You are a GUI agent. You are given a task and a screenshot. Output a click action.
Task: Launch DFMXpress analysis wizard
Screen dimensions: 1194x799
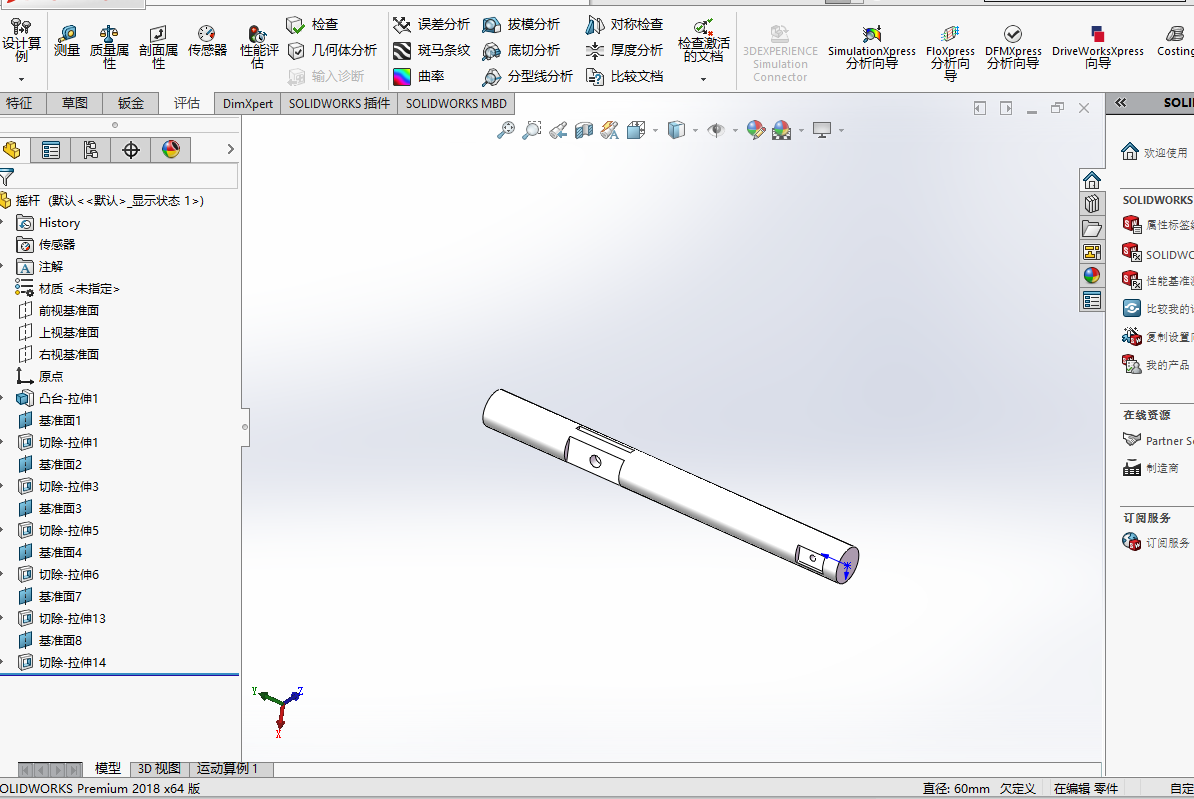[x=1013, y=47]
